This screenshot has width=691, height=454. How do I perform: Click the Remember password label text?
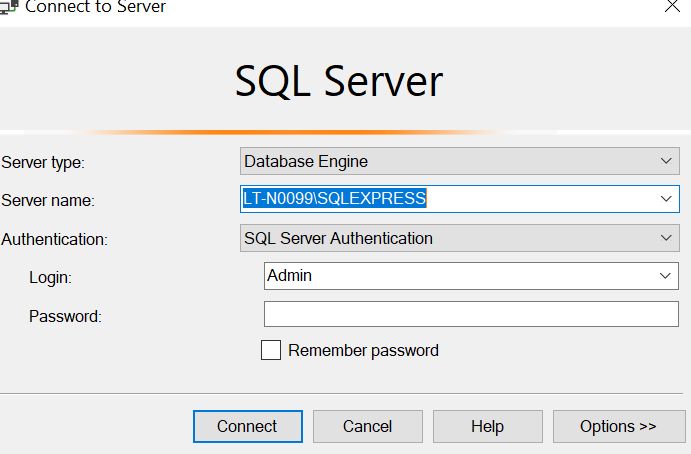(x=364, y=351)
